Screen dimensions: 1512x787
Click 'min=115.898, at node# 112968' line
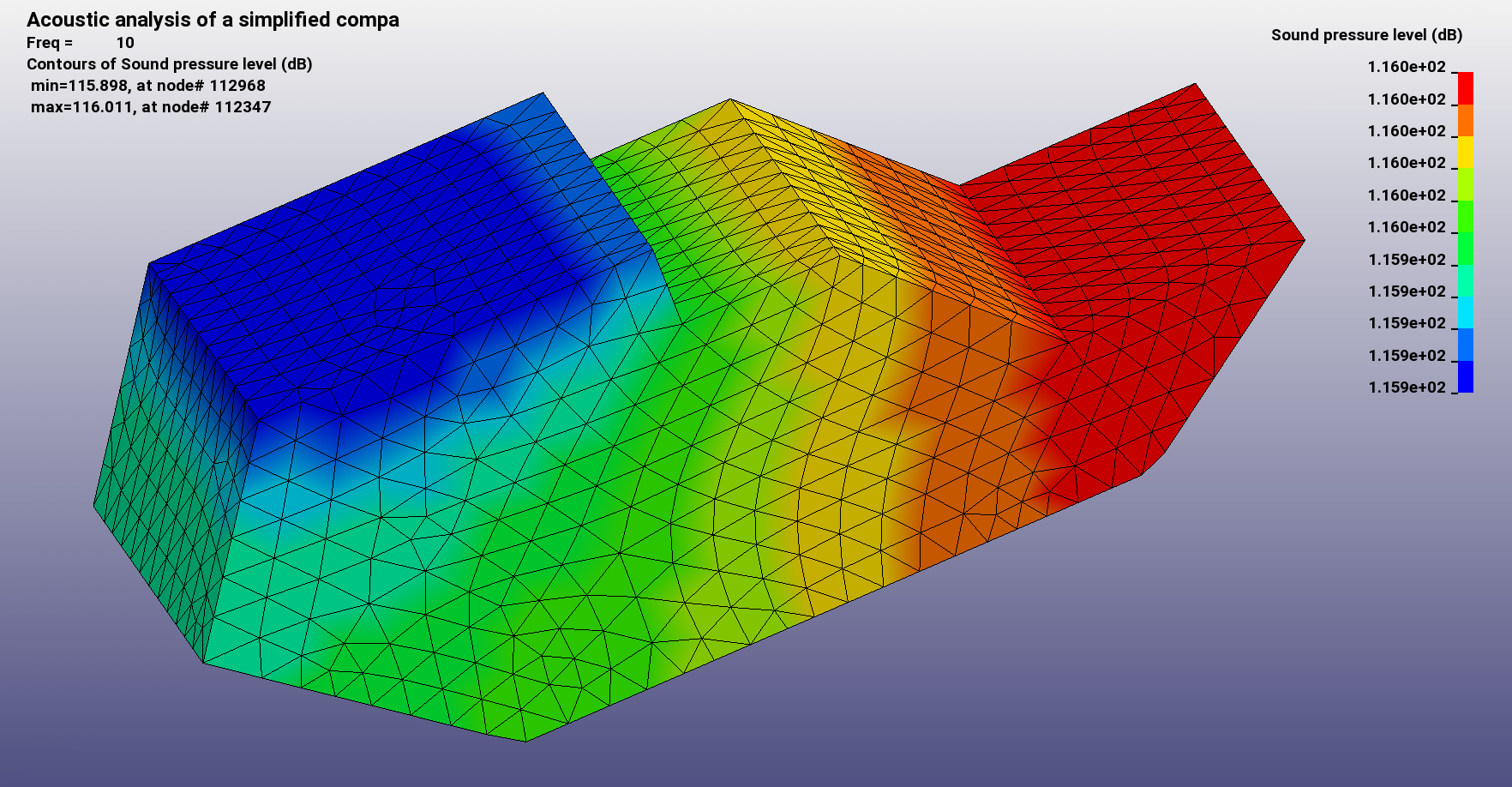click(x=148, y=86)
